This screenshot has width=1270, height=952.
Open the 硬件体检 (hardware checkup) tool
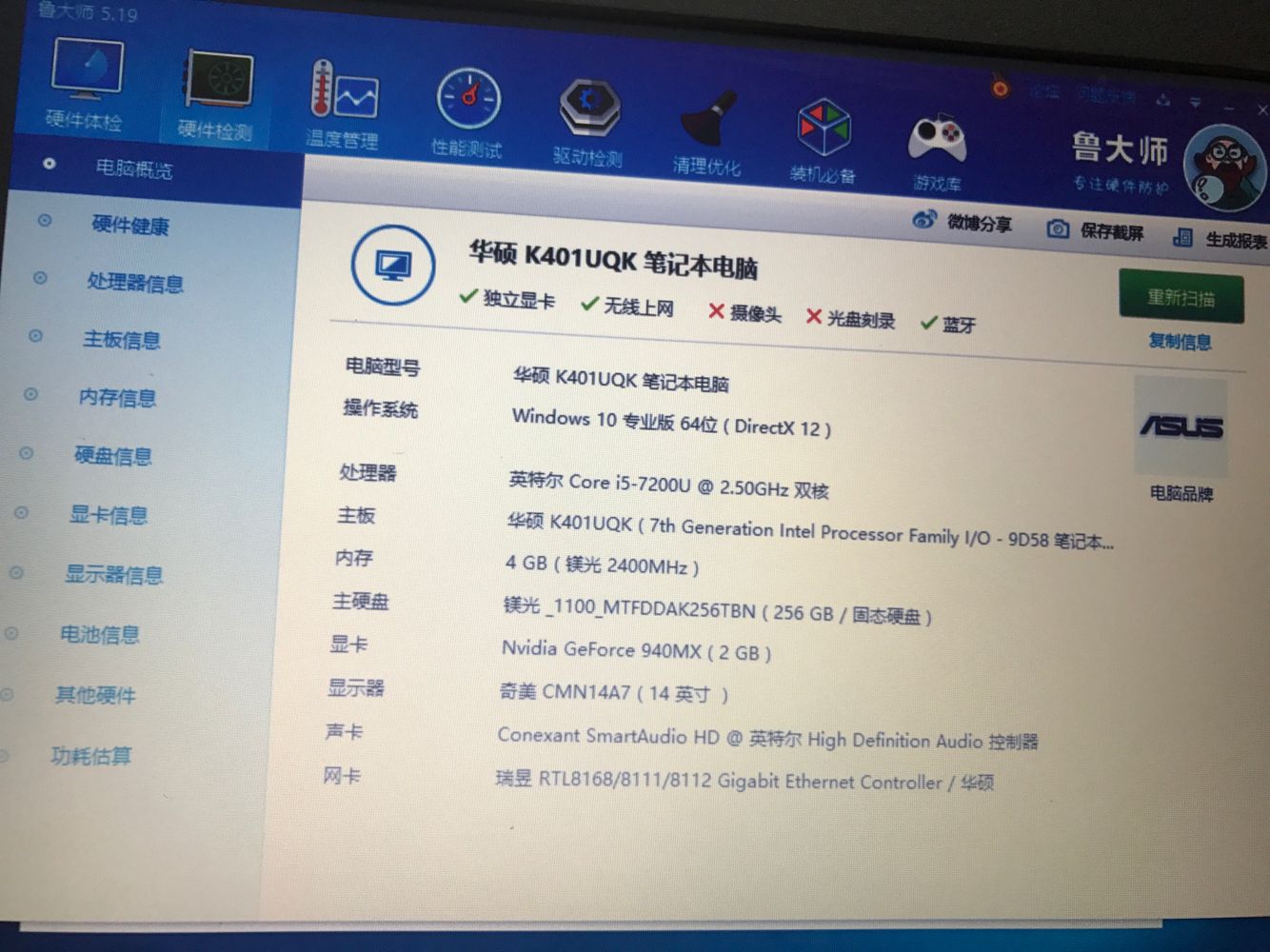pos(86,90)
